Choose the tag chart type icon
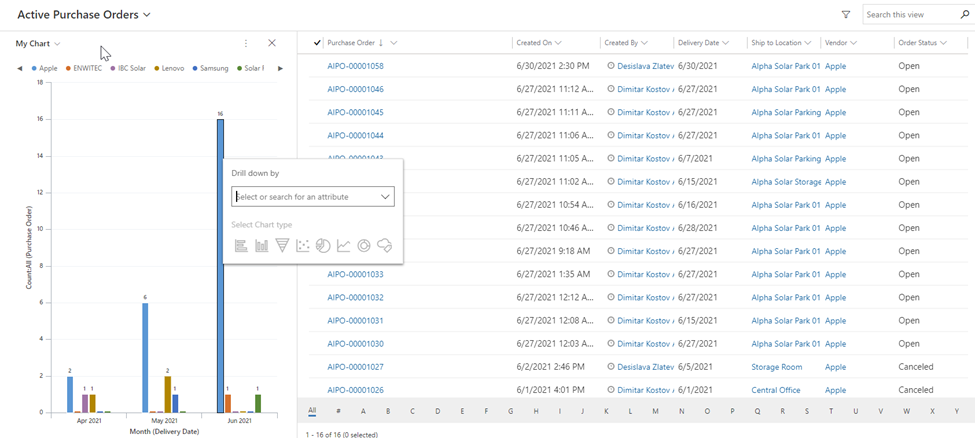Screen dimensions: 975x438 [384, 246]
